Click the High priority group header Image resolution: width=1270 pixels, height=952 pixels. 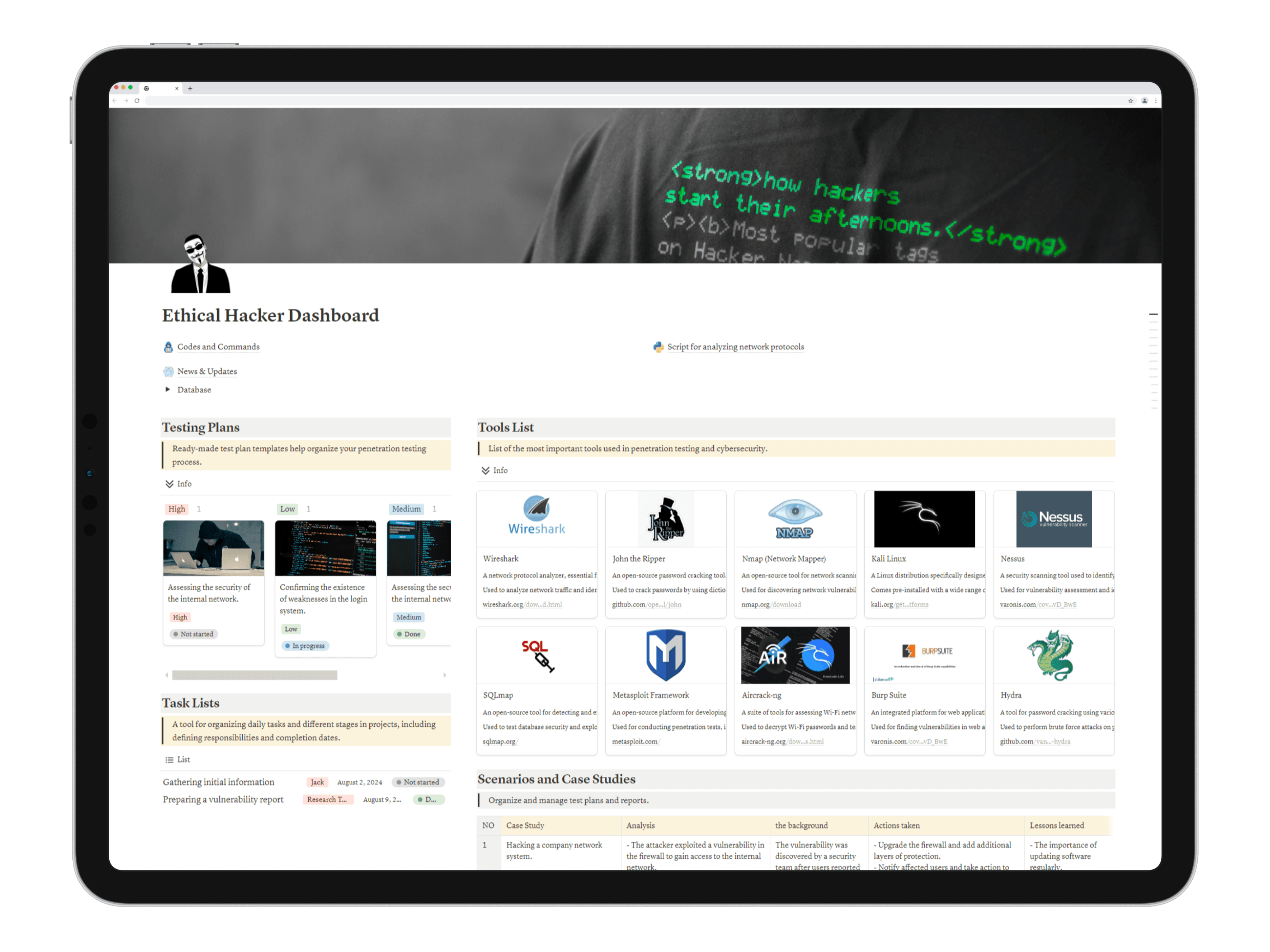[x=177, y=509]
